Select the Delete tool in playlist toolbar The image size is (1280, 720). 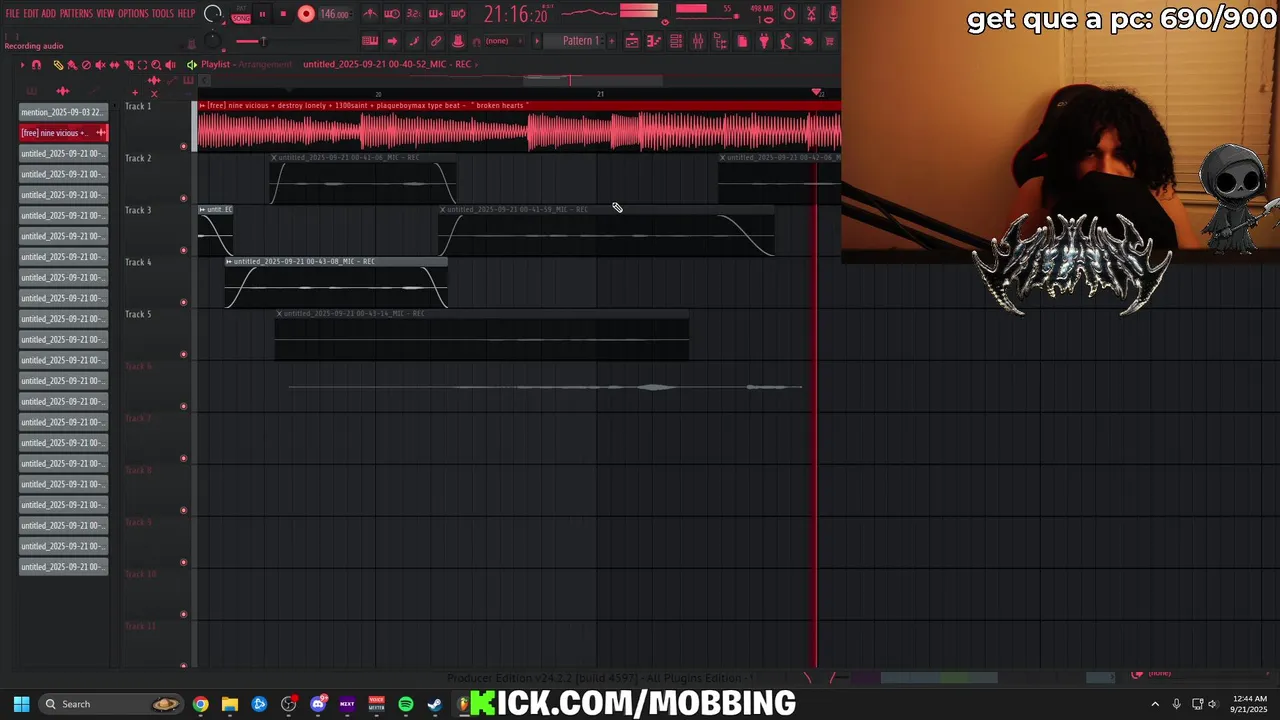click(x=86, y=65)
